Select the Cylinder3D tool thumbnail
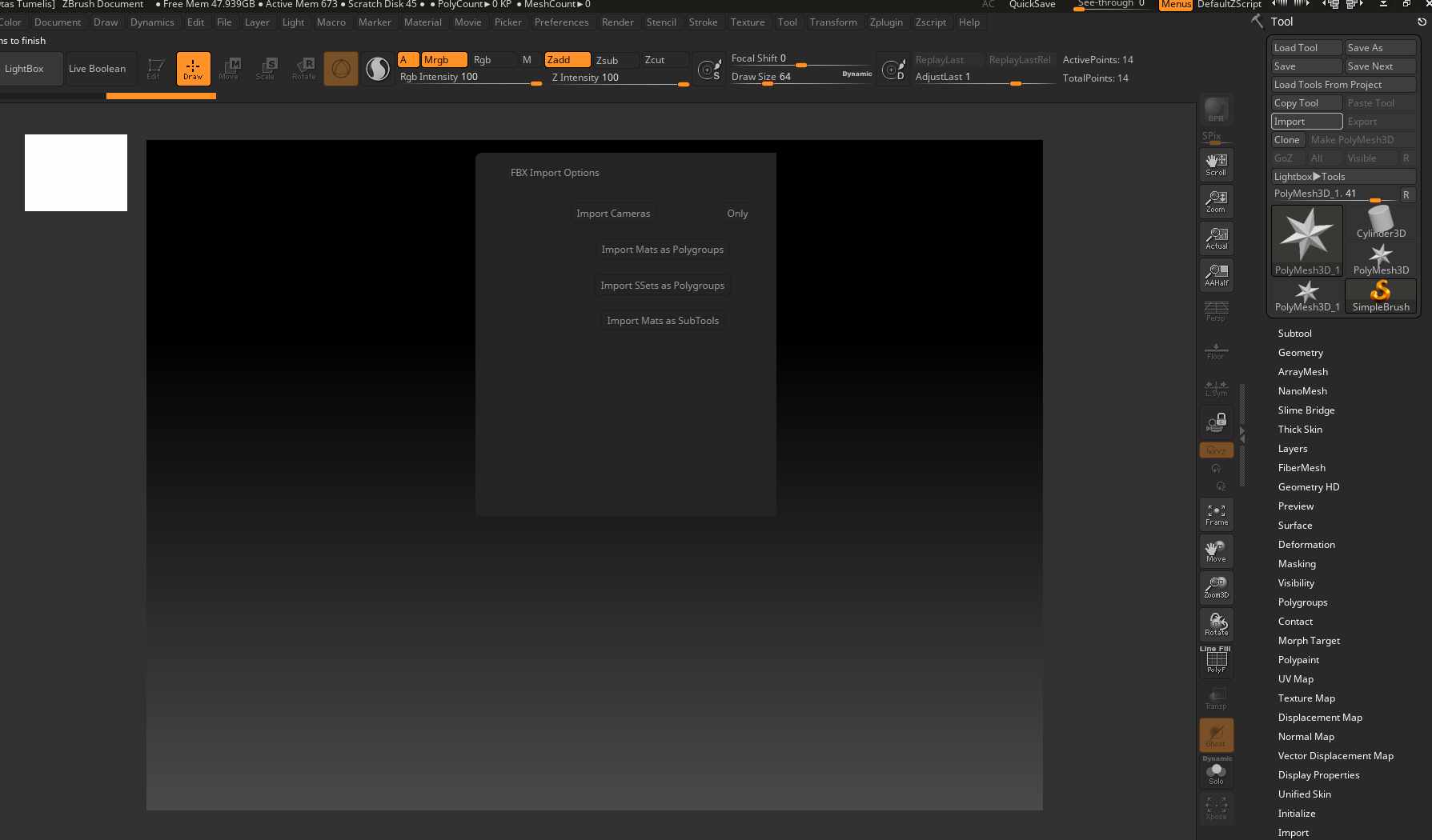 click(x=1381, y=222)
